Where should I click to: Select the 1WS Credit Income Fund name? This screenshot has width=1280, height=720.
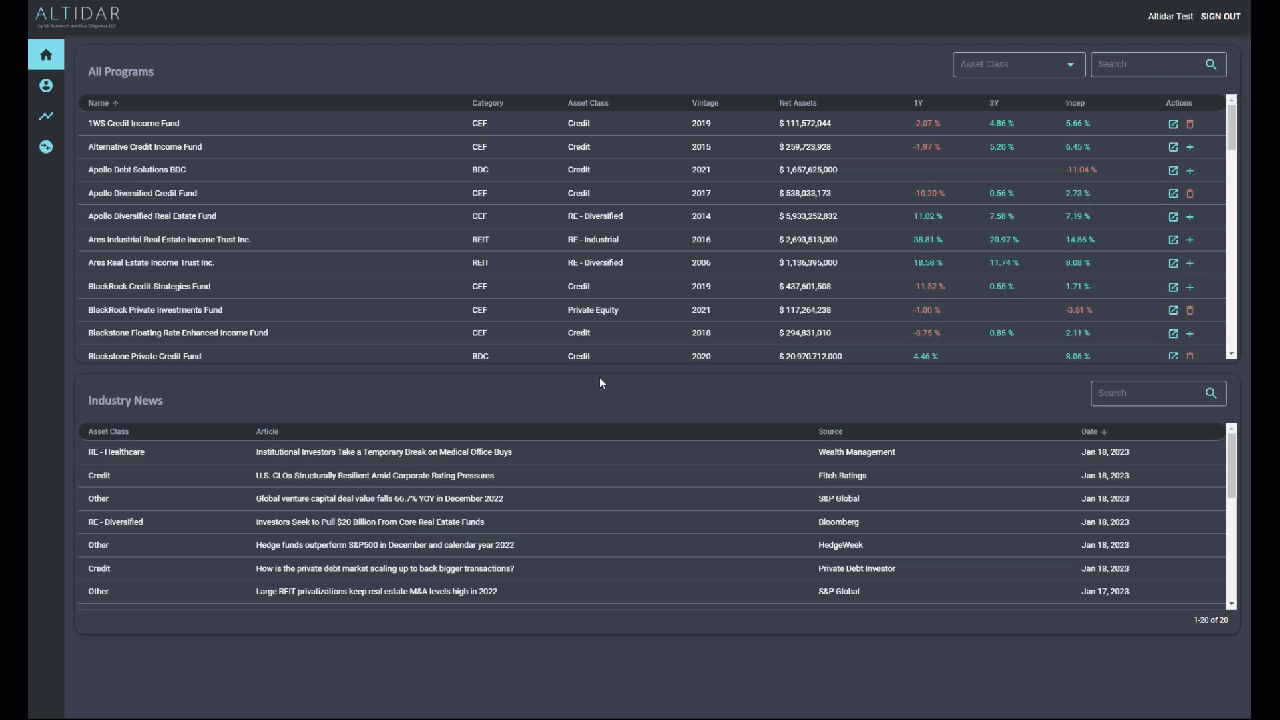134,124
